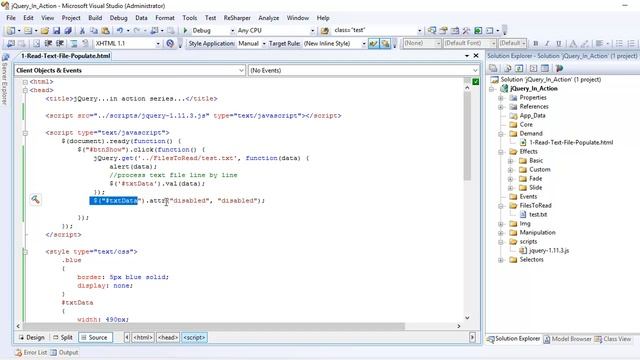The image size is (640, 360).
Task: Expand the Manipulation folder
Action: (x=501, y=233)
